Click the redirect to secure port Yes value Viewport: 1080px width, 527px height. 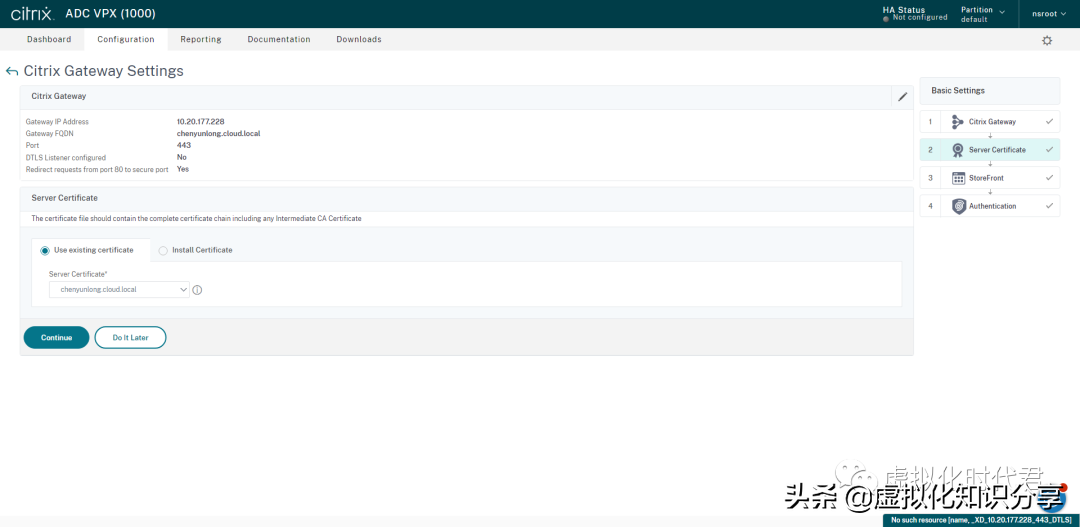(183, 169)
